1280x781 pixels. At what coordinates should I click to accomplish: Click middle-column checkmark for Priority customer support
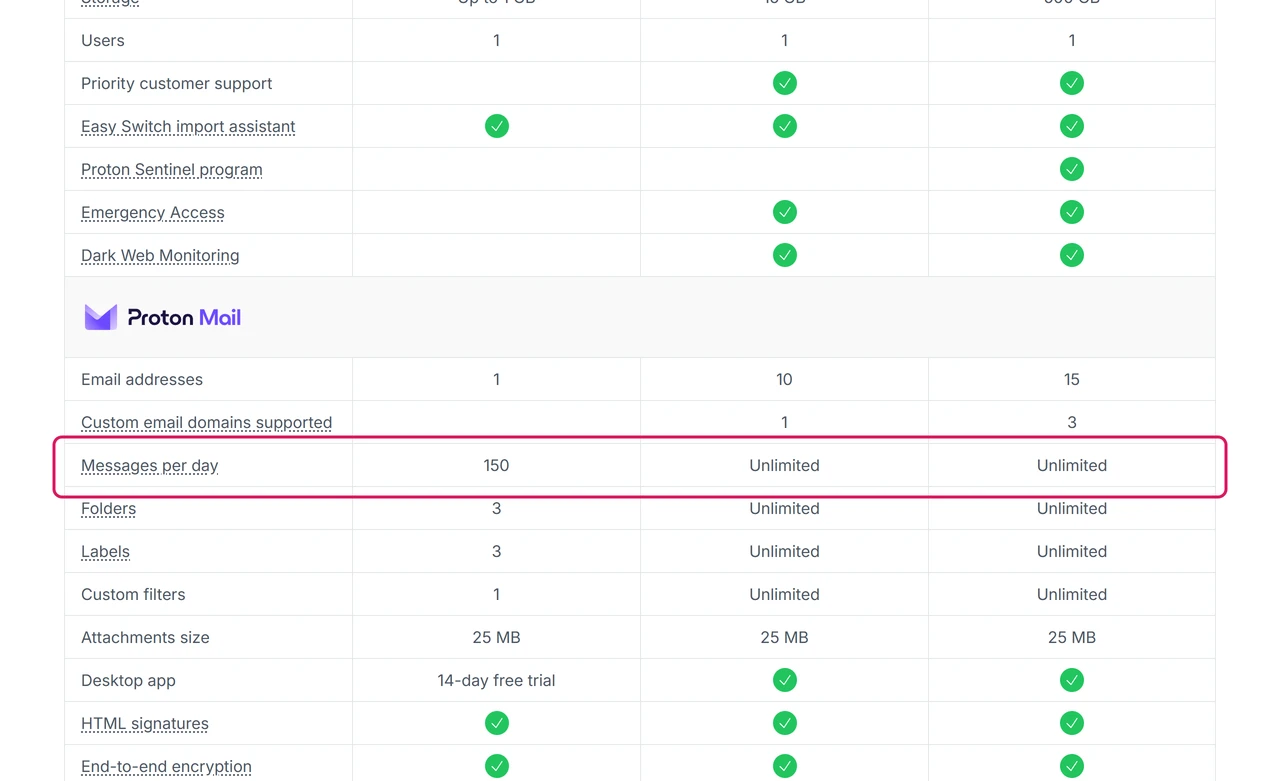click(785, 83)
